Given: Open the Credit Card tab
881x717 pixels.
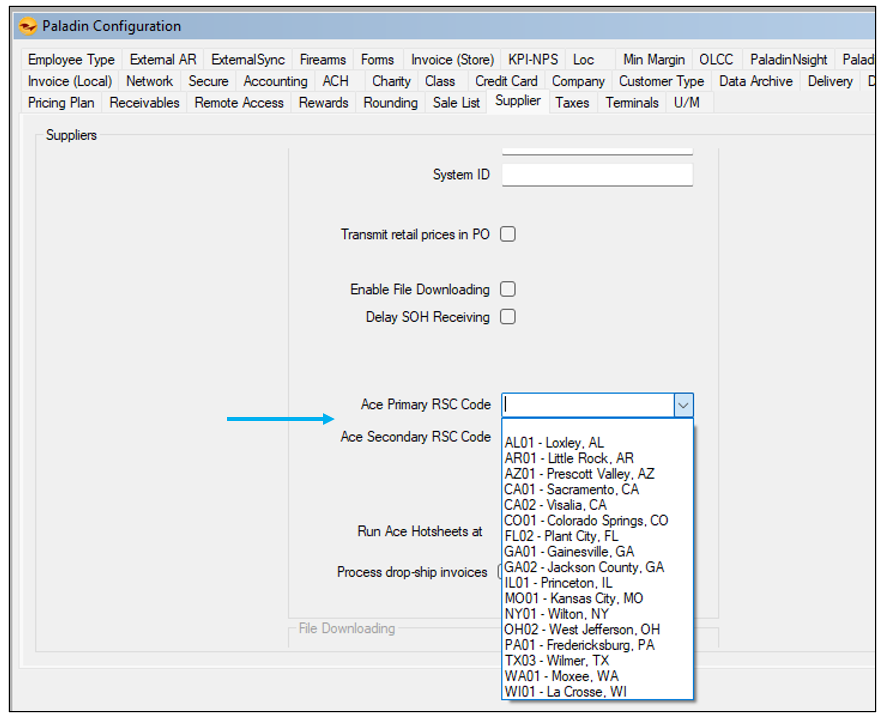Looking at the screenshot, I should click(506, 81).
